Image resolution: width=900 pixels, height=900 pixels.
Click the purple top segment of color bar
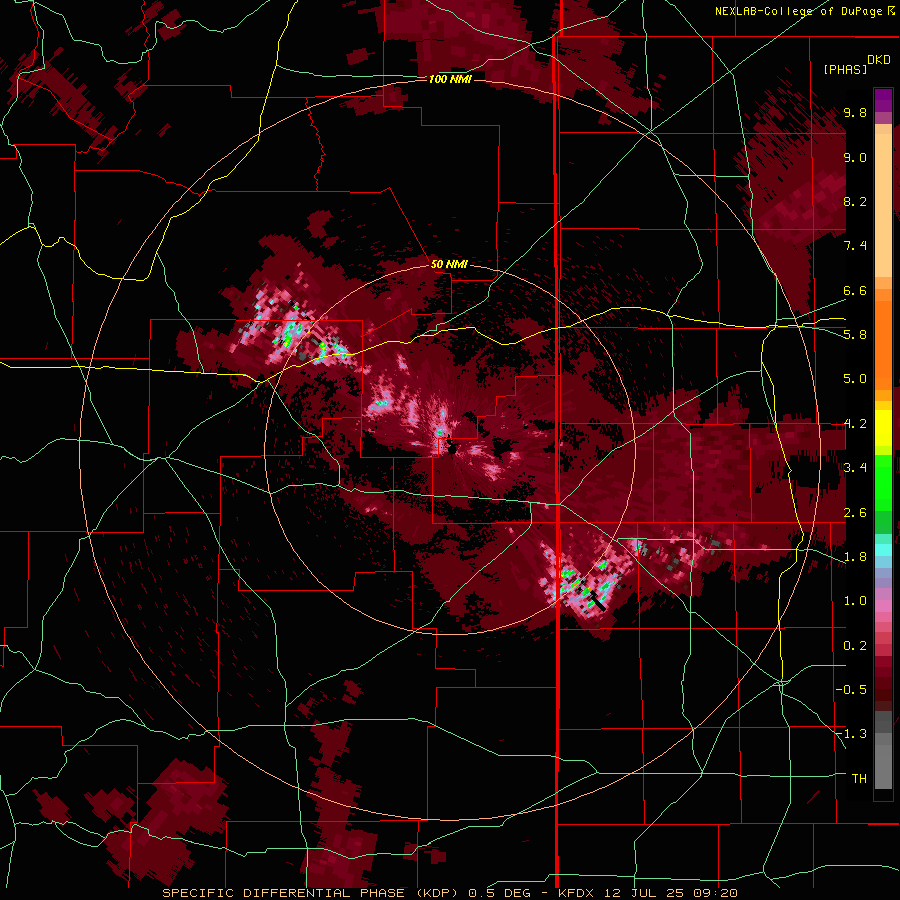[x=883, y=100]
